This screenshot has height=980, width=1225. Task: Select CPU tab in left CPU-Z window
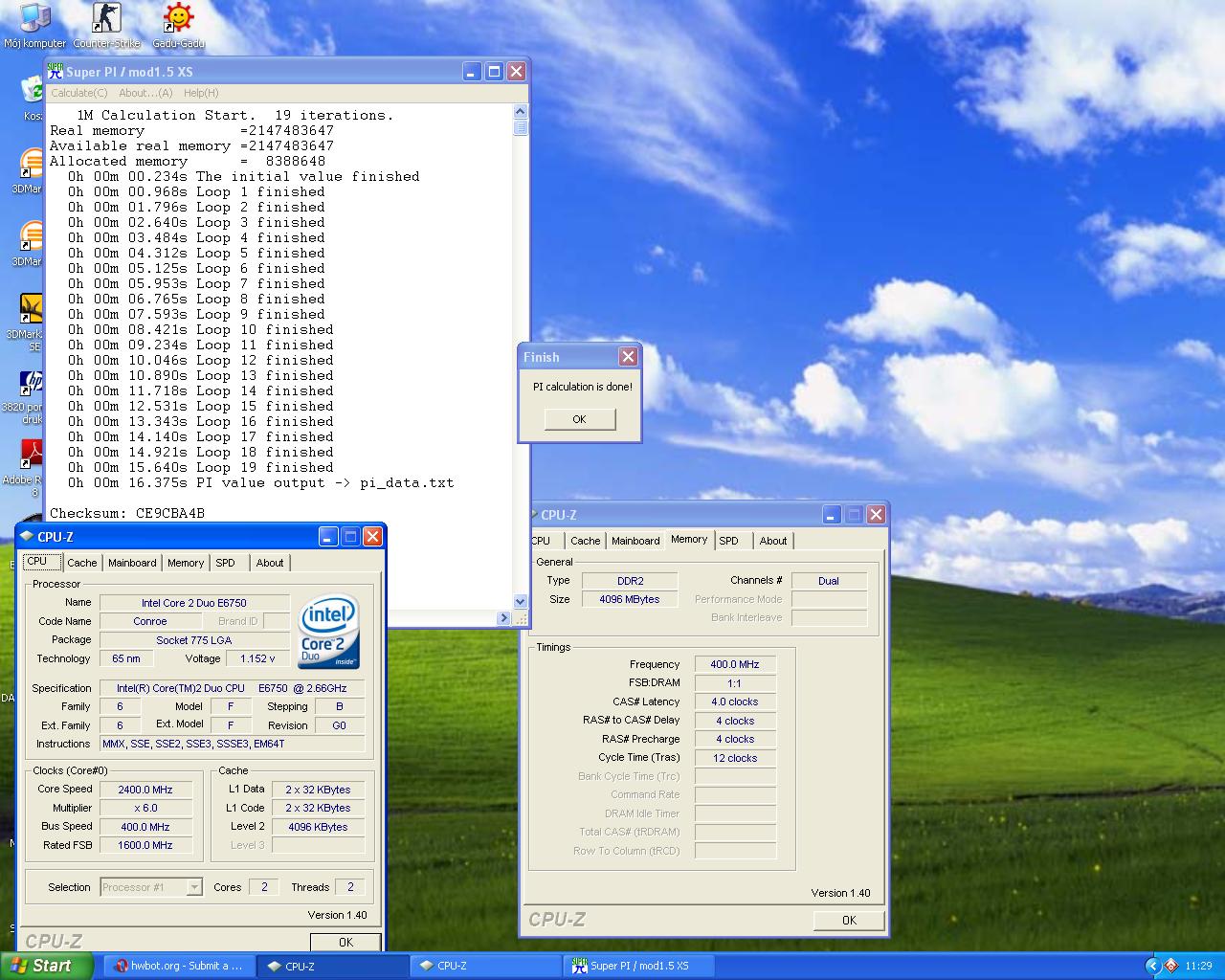coord(42,561)
